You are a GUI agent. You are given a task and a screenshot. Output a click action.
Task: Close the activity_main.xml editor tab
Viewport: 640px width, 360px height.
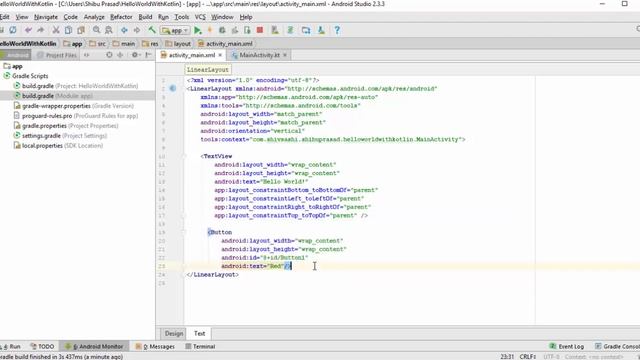(x=220, y=55)
